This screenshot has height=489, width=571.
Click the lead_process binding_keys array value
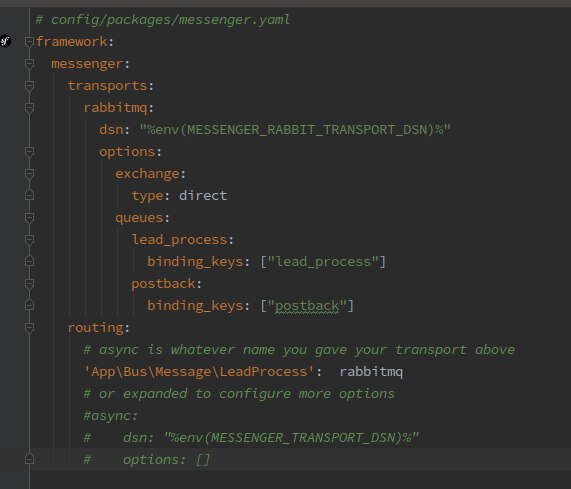pos(323,262)
